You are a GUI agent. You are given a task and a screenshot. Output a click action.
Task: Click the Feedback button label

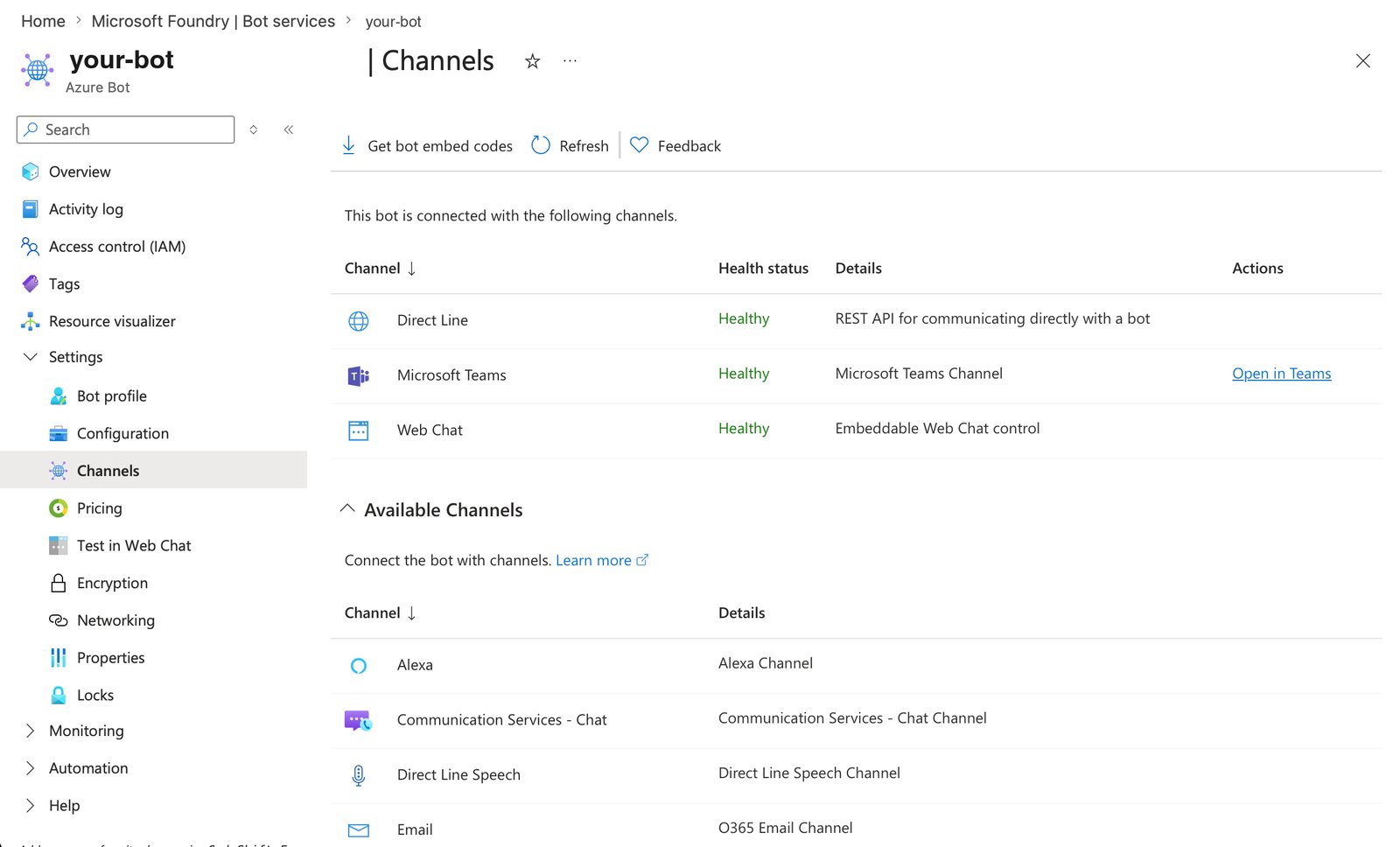point(689,146)
